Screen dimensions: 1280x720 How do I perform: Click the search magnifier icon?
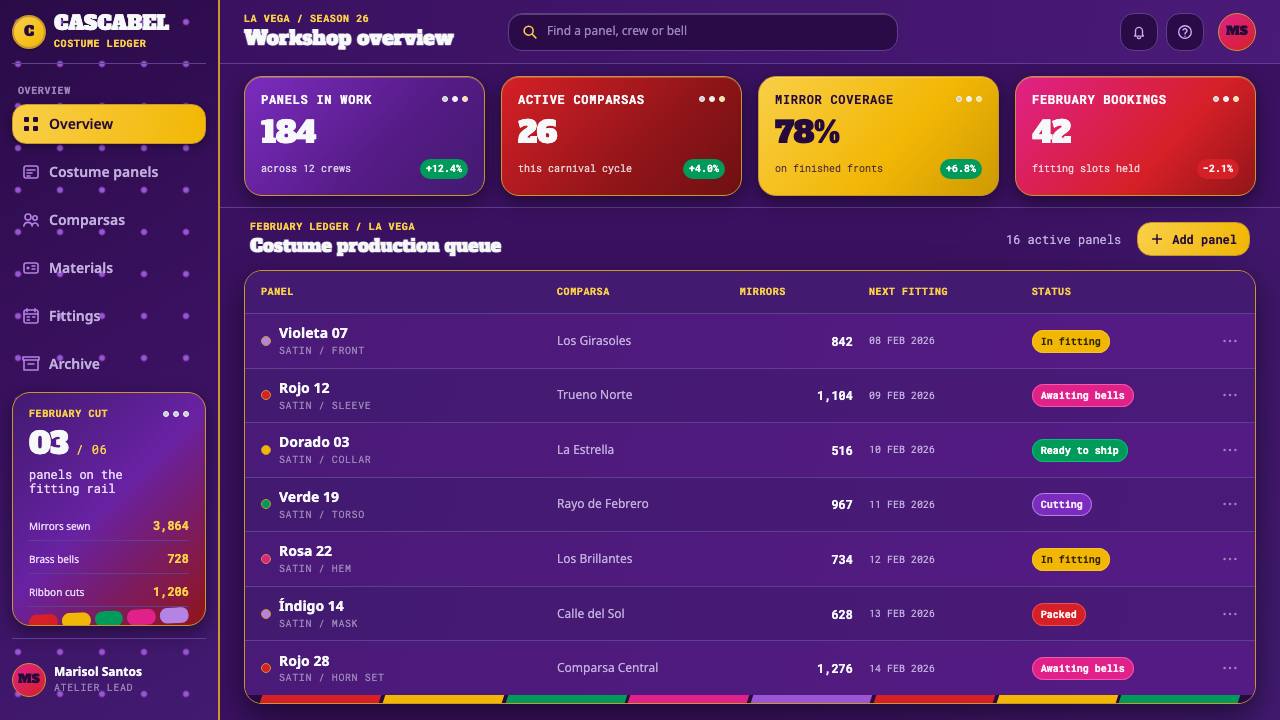(x=530, y=32)
